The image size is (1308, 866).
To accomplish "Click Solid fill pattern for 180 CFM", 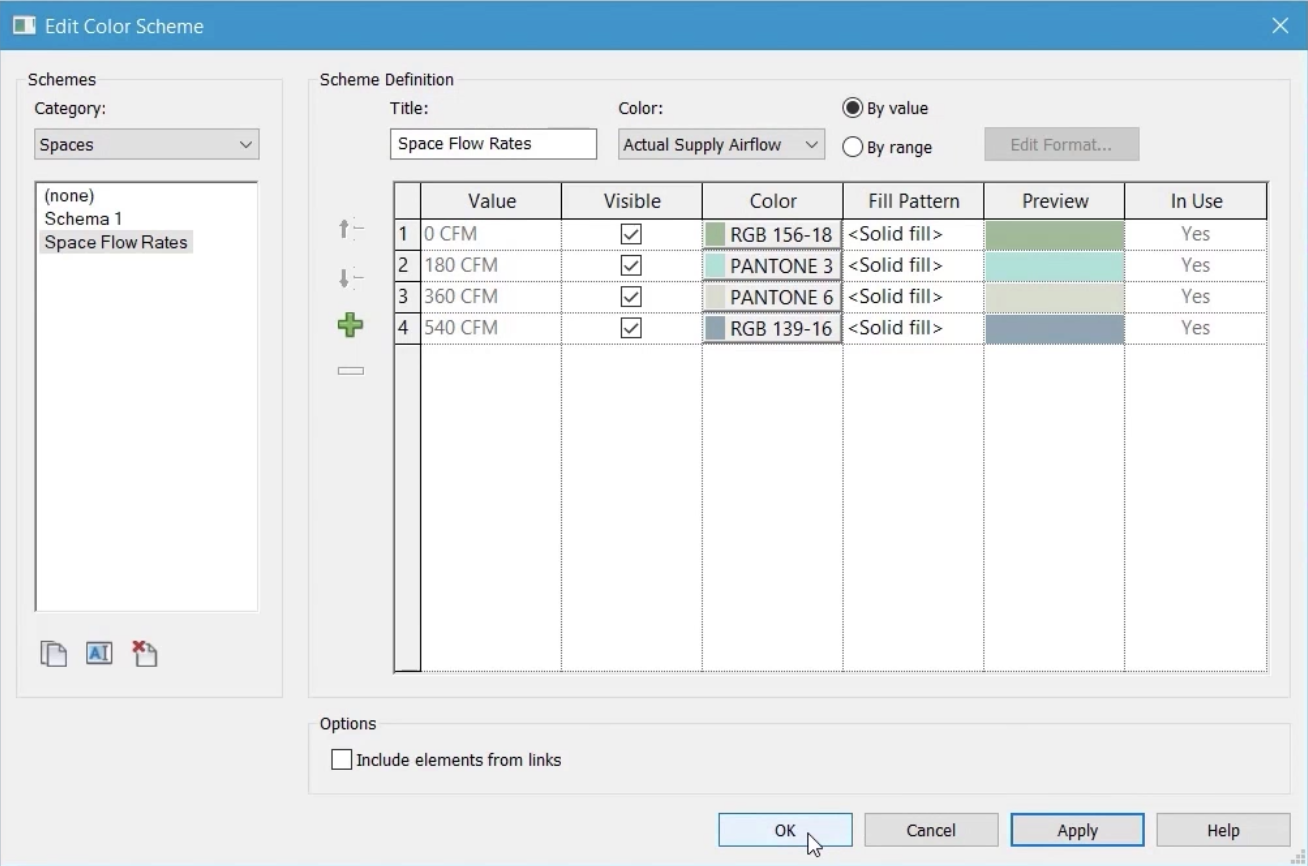I will 913,265.
